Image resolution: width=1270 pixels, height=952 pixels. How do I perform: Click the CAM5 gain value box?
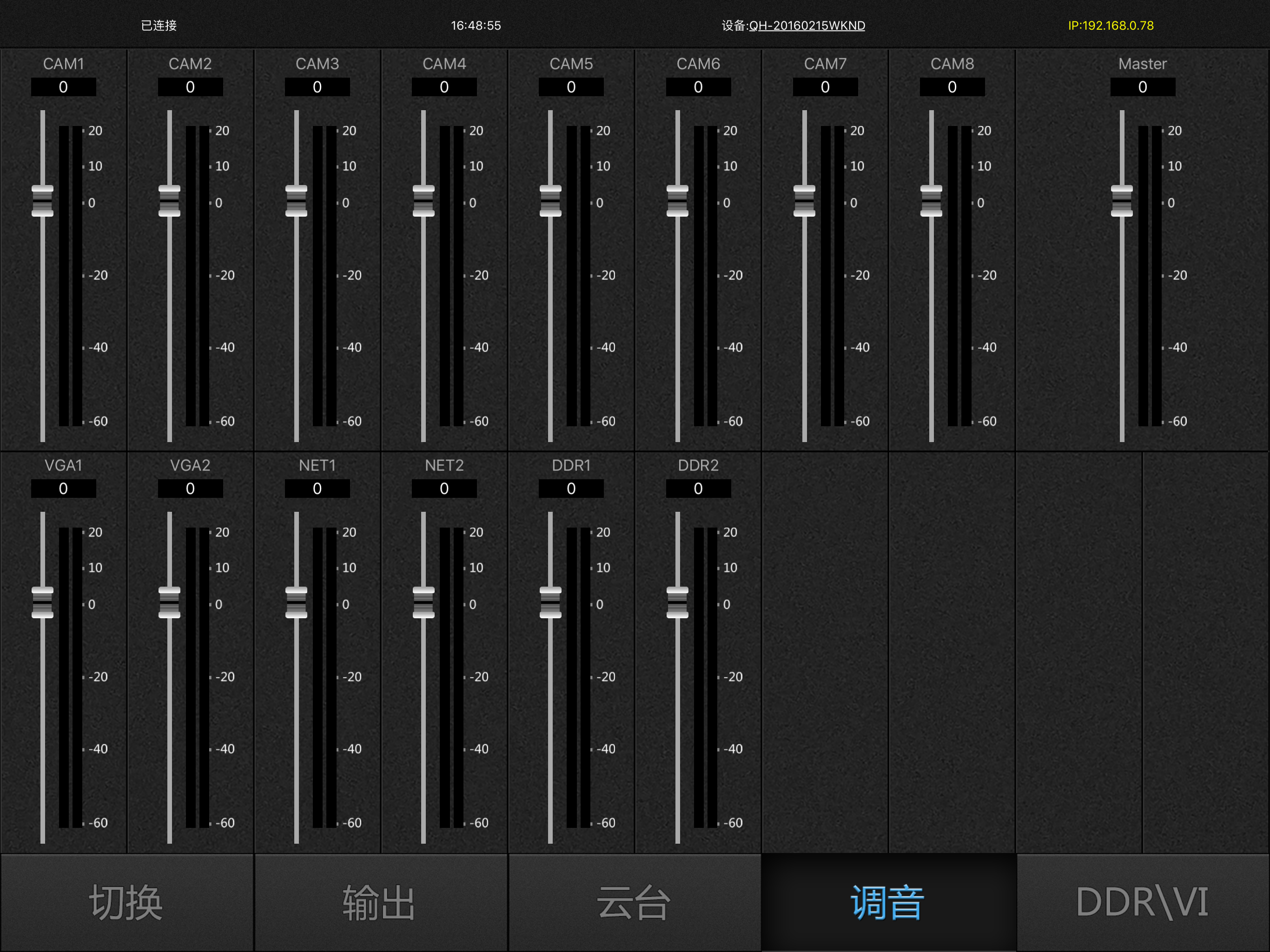[x=571, y=87]
